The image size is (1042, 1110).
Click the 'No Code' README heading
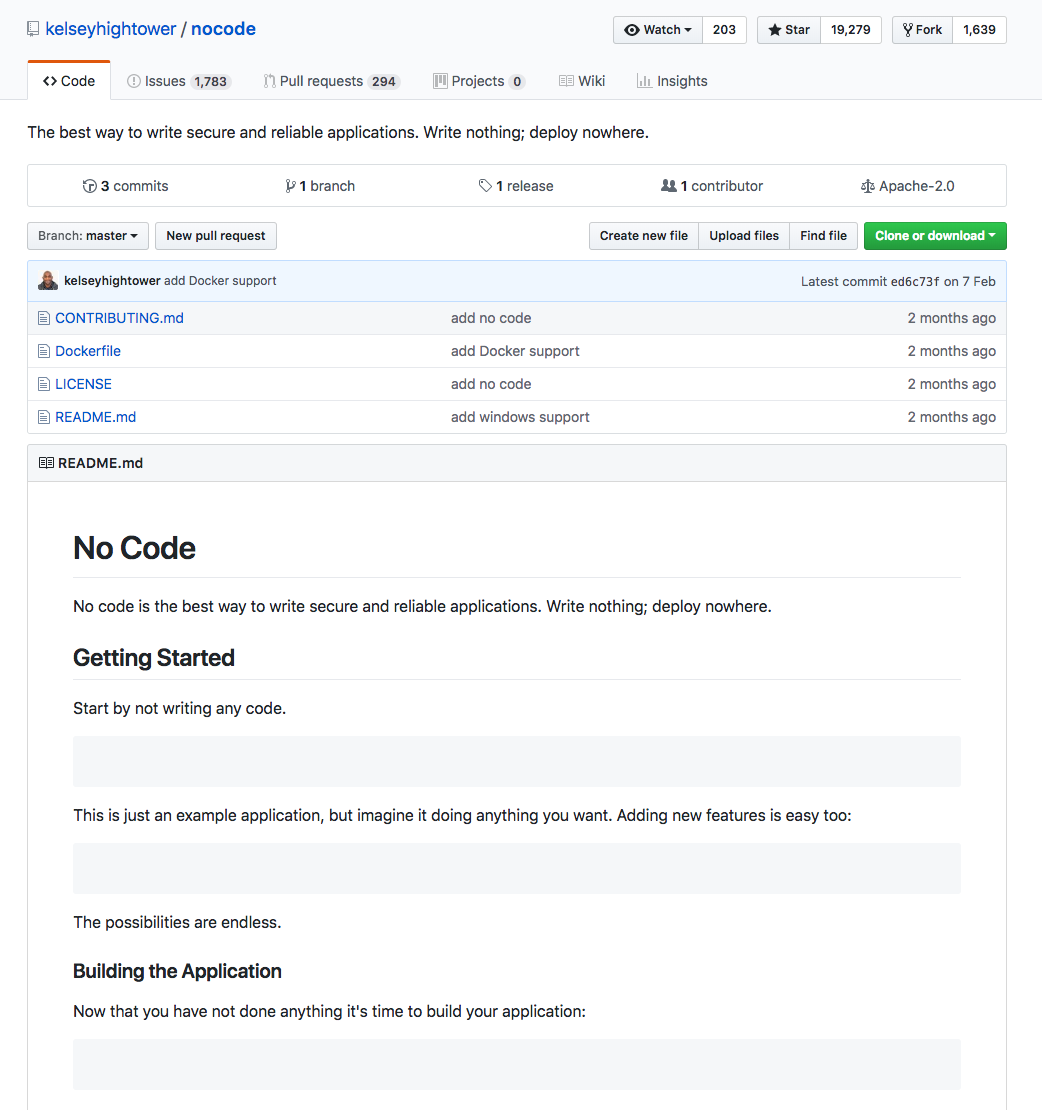[x=134, y=549]
